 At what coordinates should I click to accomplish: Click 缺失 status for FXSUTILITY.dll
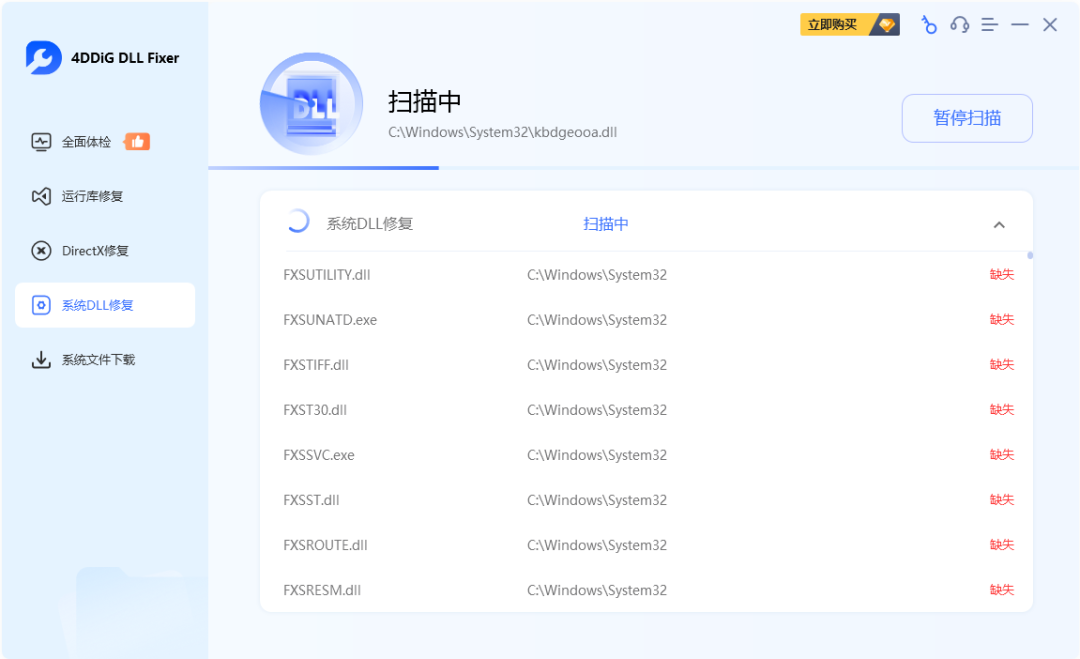coord(1002,274)
